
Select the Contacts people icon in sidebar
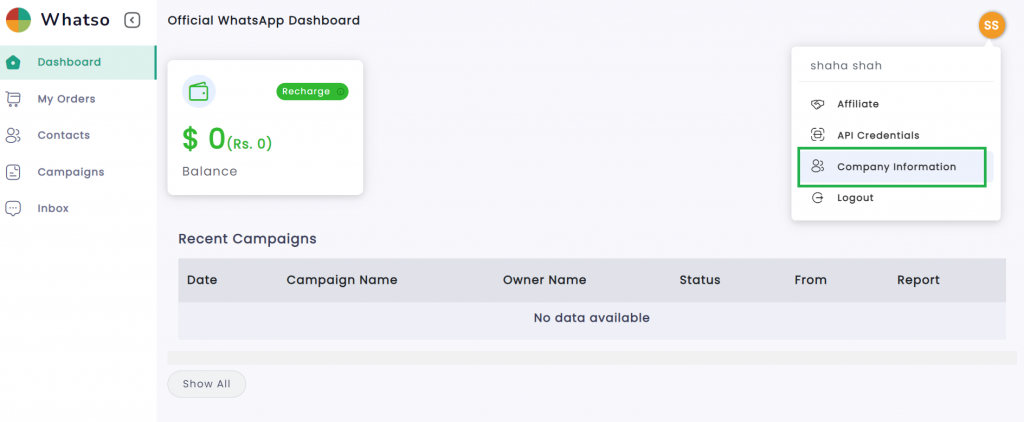pos(13,135)
